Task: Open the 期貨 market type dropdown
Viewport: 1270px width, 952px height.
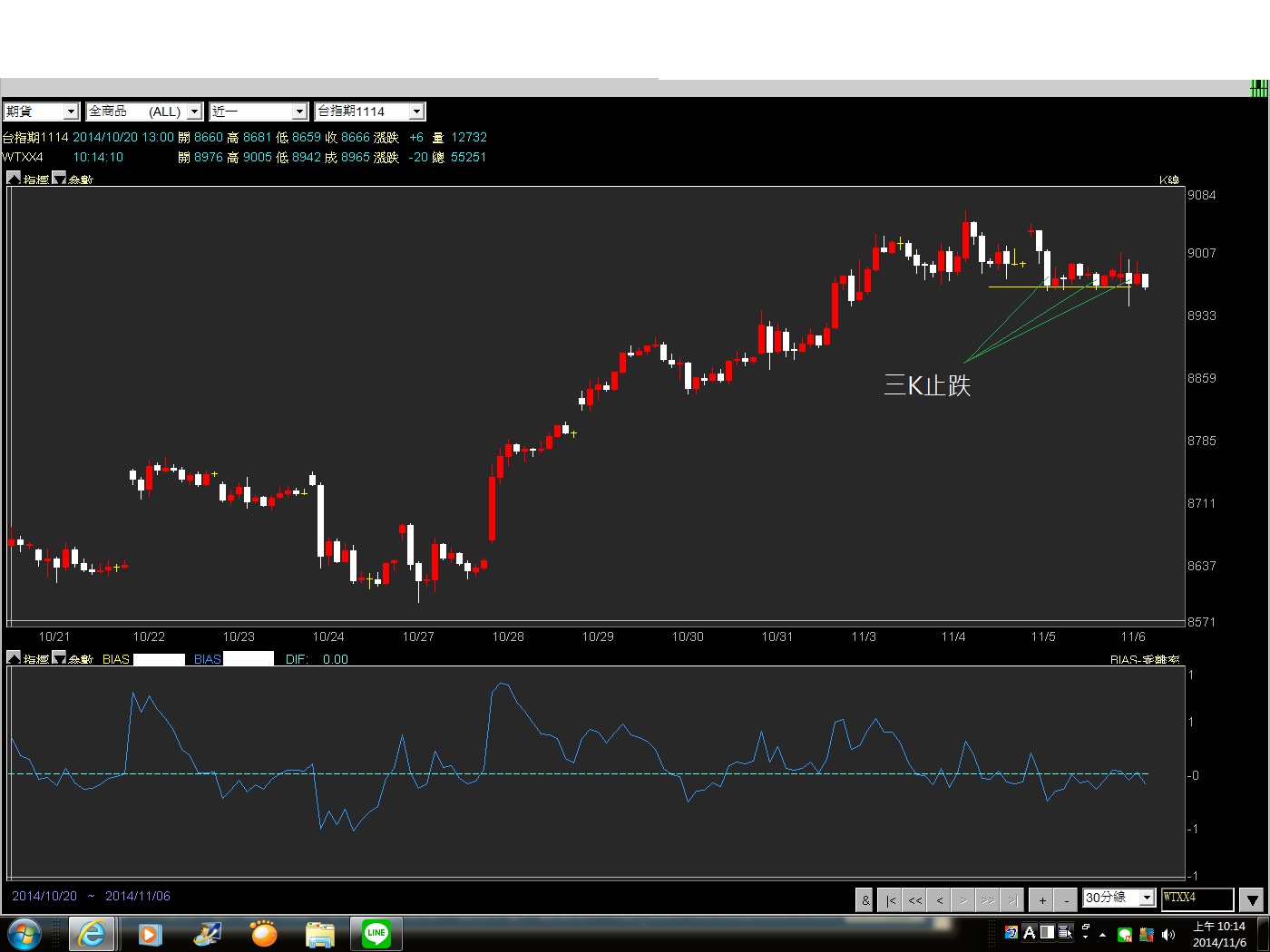Action: click(x=42, y=112)
